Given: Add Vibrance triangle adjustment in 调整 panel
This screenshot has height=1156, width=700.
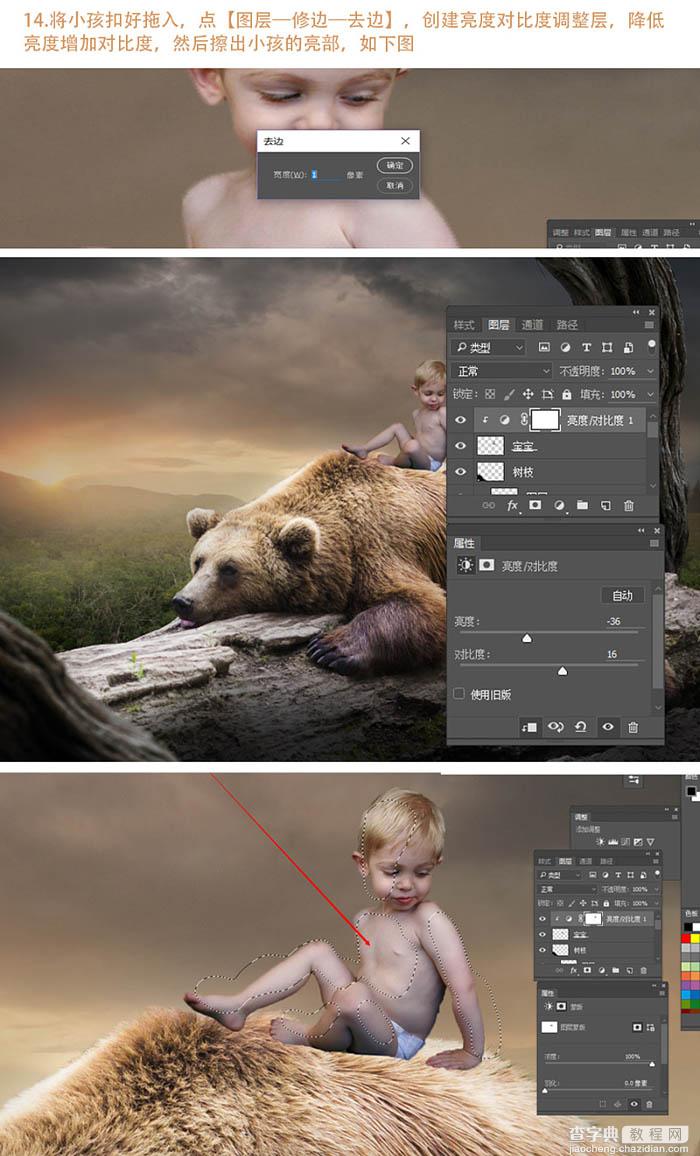Looking at the screenshot, I should tap(650, 842).
